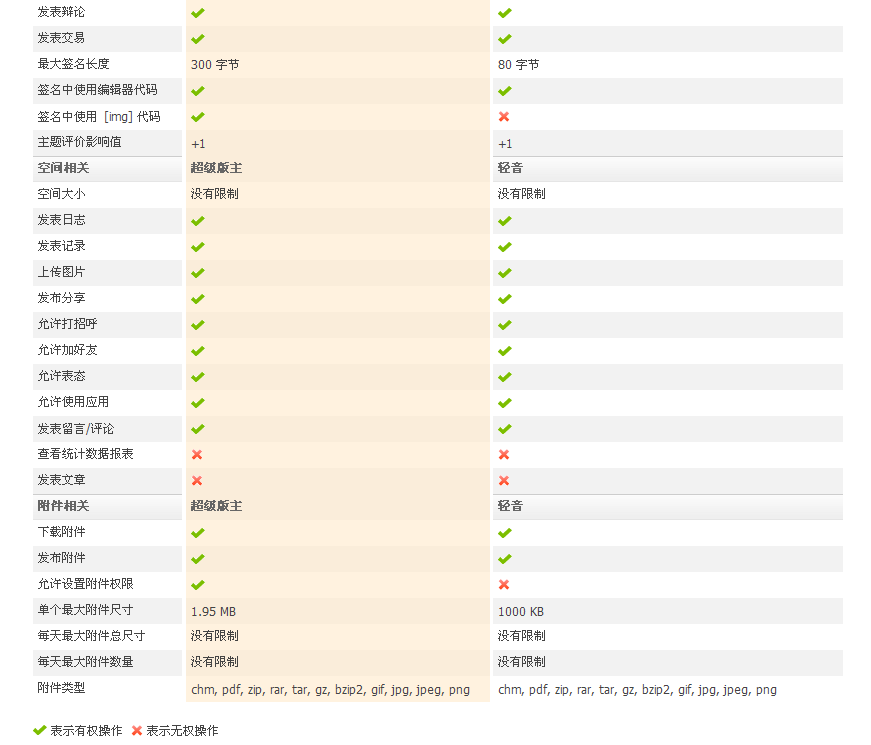This screenshot has height=745, width=871.
Task: Click the 附件相关 section header
Action: pos(63,506)
